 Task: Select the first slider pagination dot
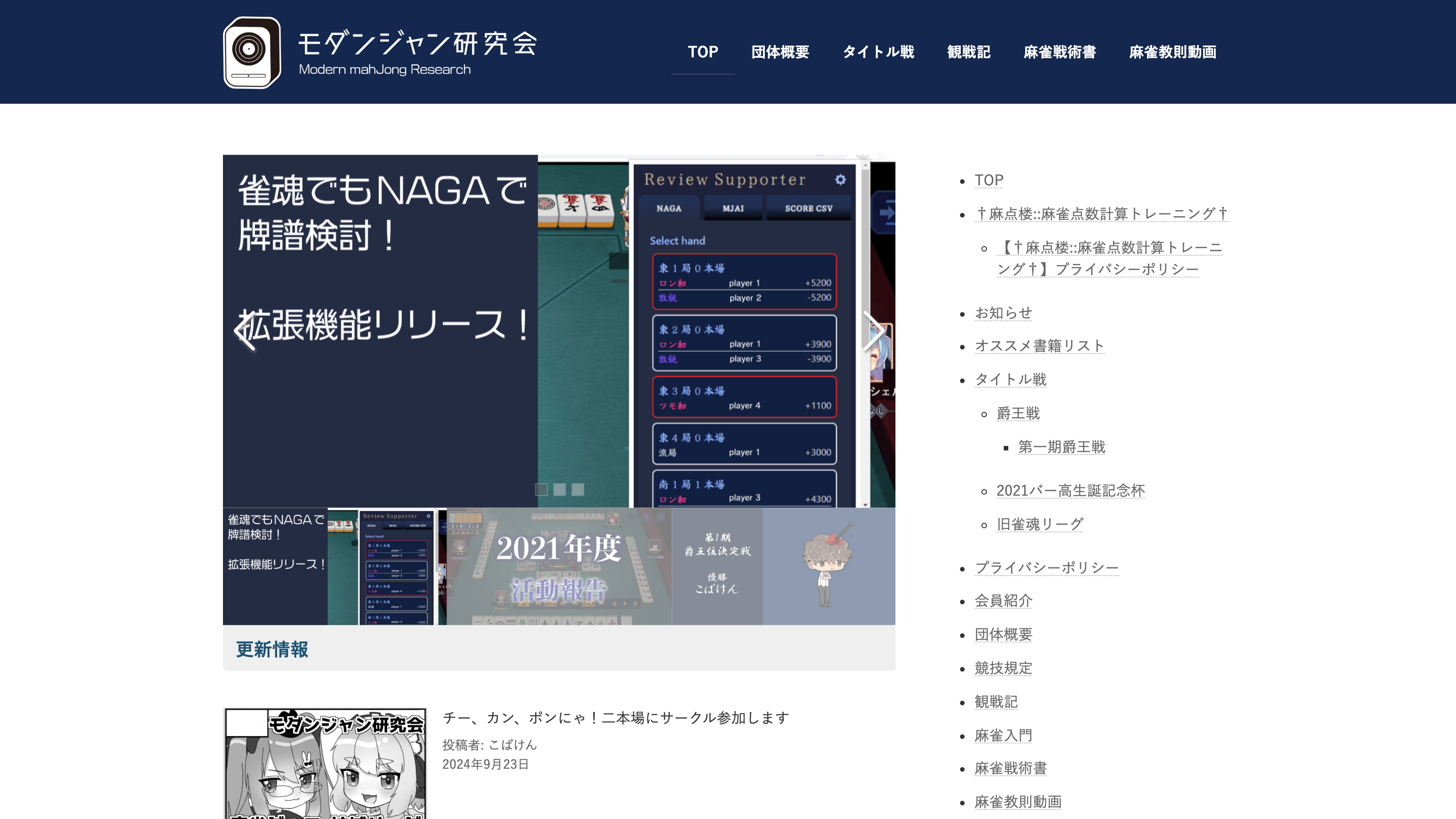[x=541, y=490]
